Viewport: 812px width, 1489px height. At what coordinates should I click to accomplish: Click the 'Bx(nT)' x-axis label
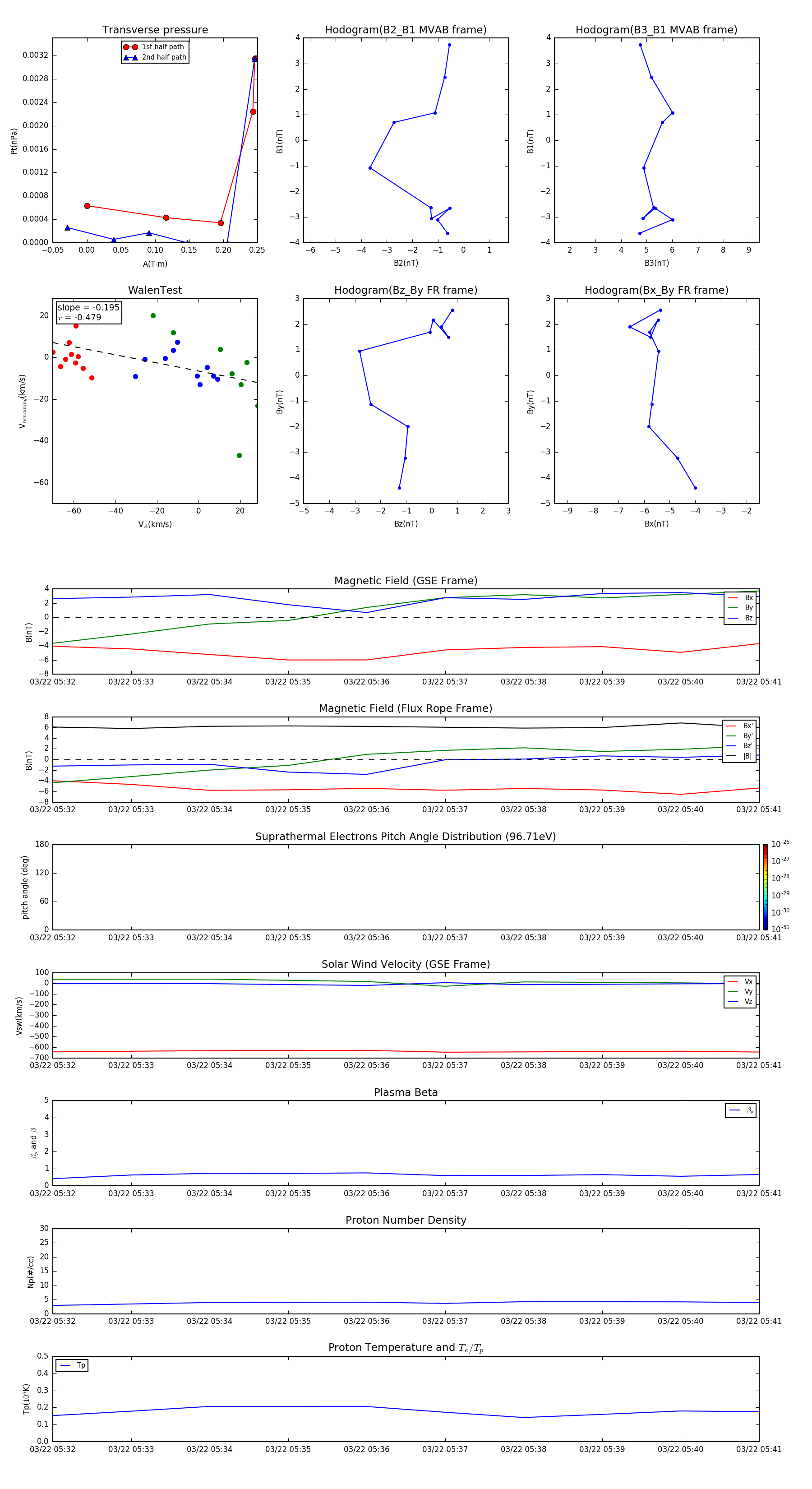click(x=656, y=524)
